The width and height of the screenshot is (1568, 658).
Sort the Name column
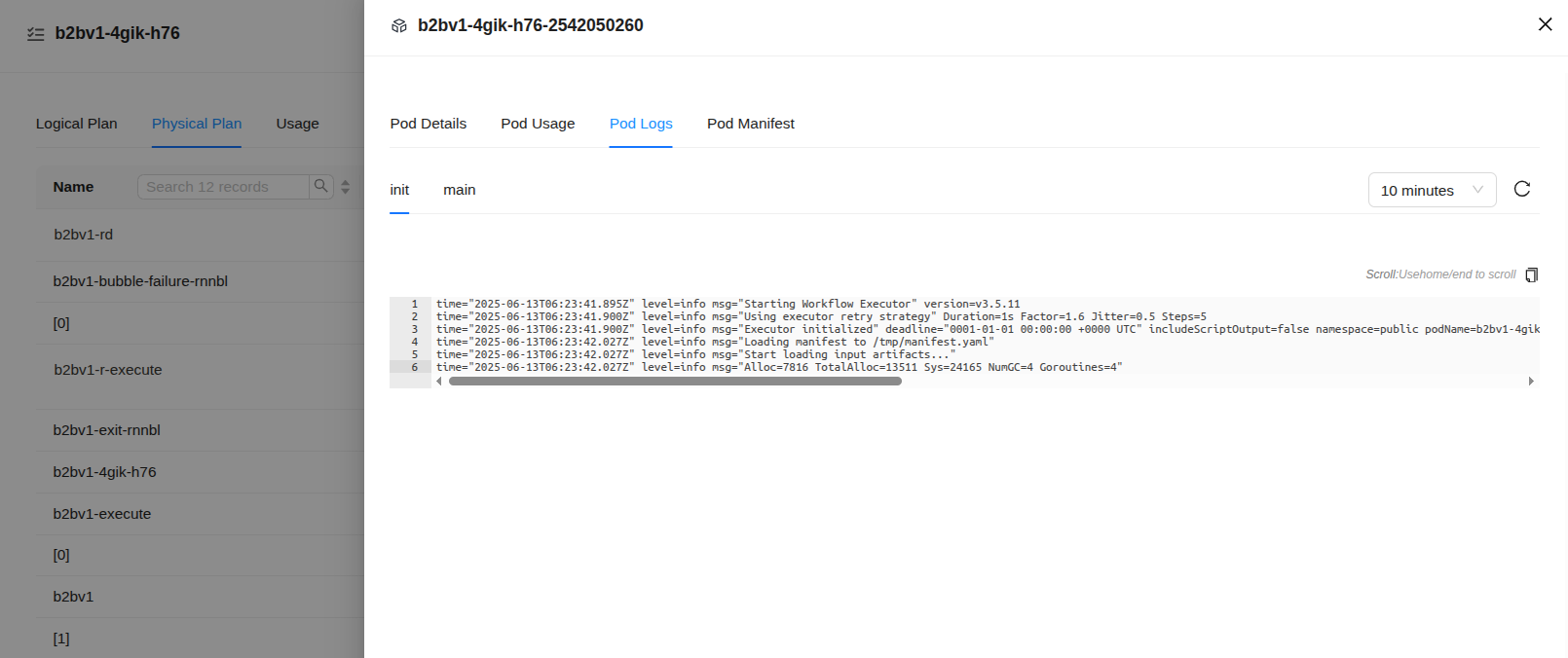point(346,187)
